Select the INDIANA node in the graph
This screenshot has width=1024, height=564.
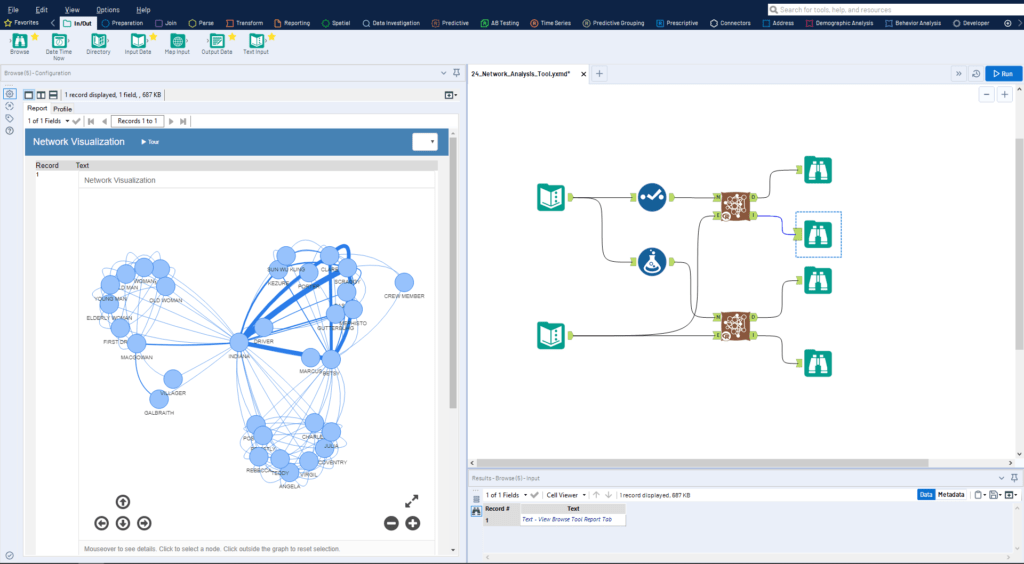coord(239,342)
